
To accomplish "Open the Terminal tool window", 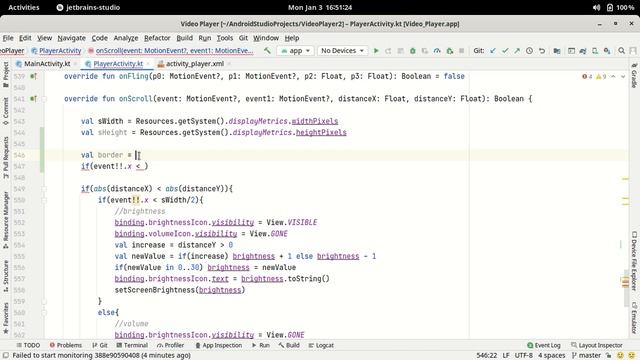I will point(132,345).
